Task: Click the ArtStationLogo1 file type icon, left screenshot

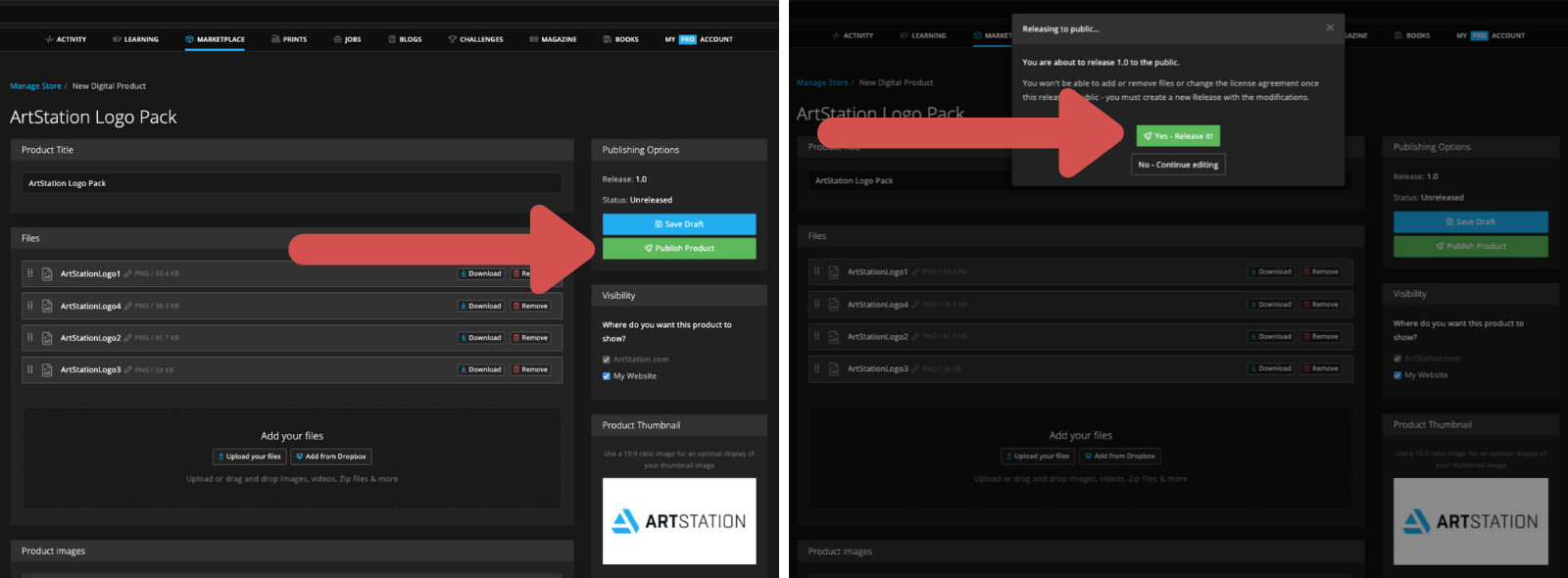Action: click(47, 274)
